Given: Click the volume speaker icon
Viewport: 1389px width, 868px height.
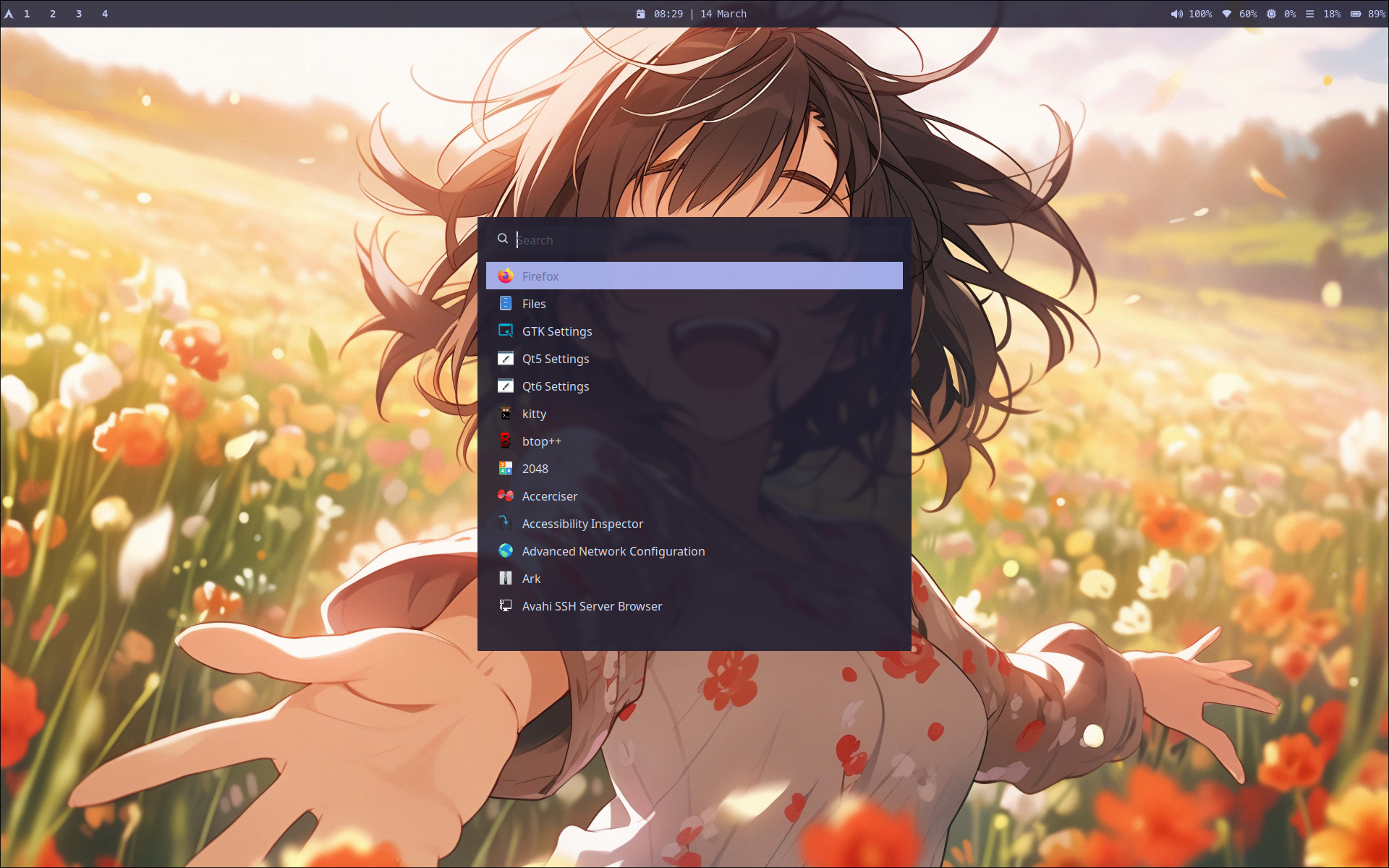Looking at the screenshot, I should click(x=1177, y=14).
